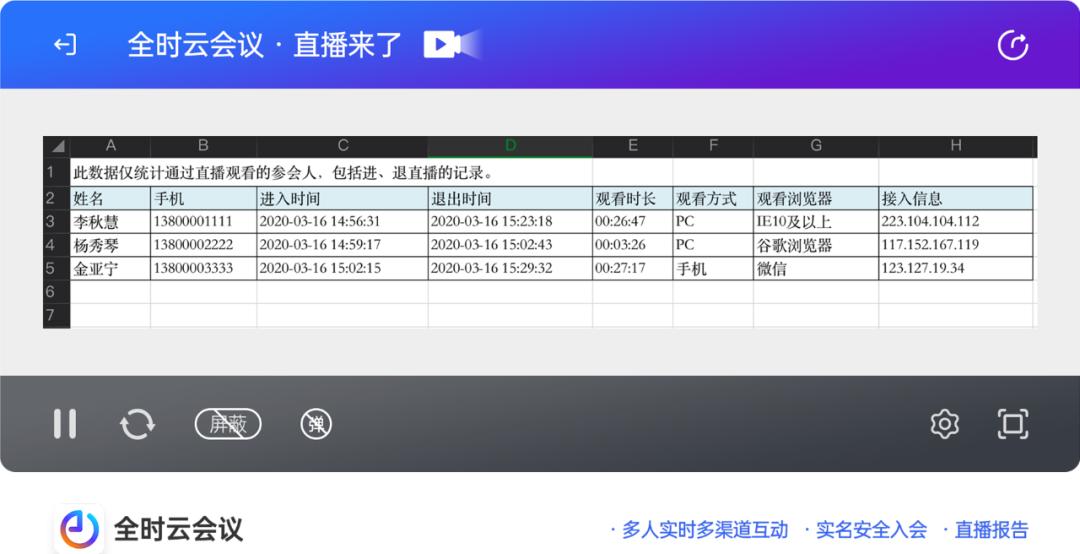The width and height of the screenshot is (1080, 554).
Task: Click the IE10及以上 browser cell
Action: pyautogui.click(x=816, y=222)
